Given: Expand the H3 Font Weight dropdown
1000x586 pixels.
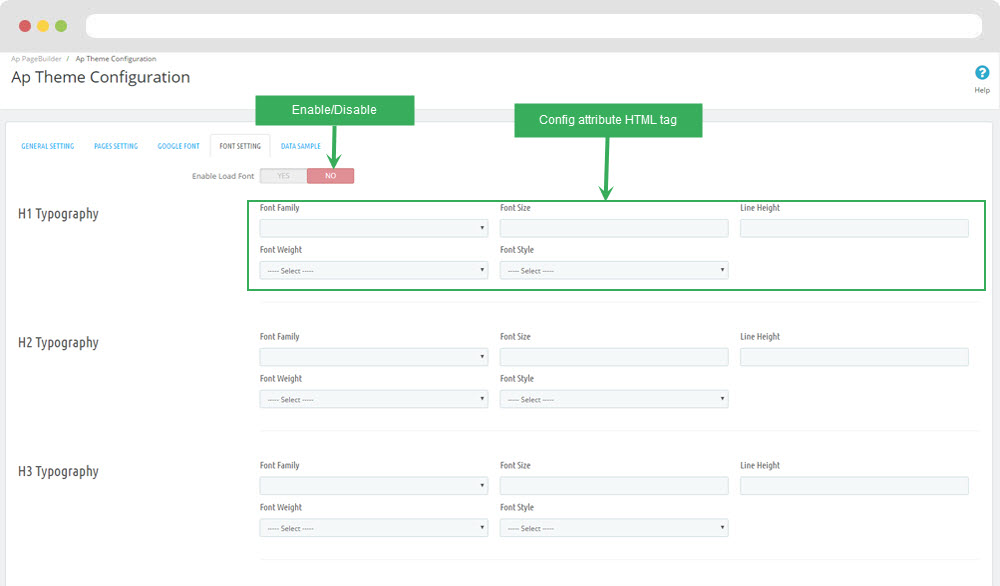Looking at the screenshot, I should [373, 528].
